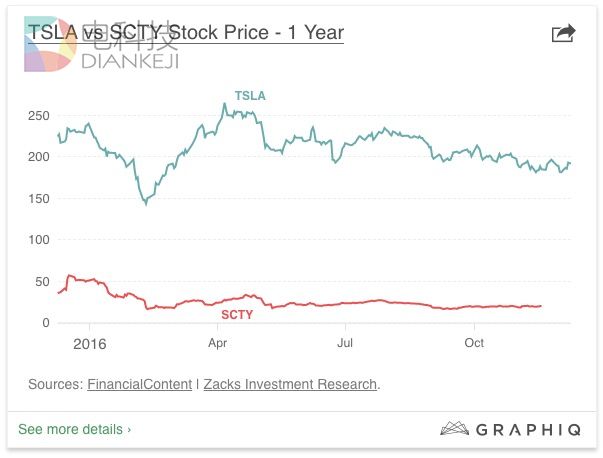Click the 100 y-axis label
Image resolution: width=603 pixels, height=458 pixels.
(x=39, y=240)
